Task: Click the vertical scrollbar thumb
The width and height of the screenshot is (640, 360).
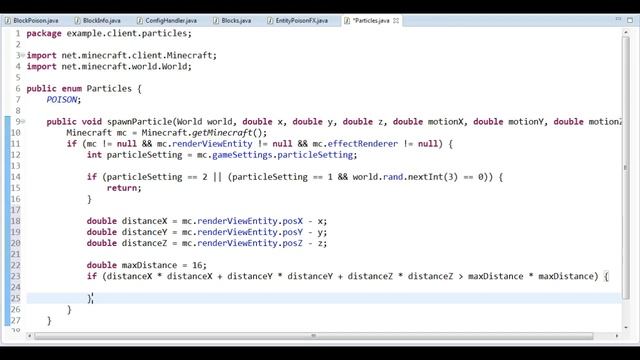Action: (x=626, y=167)
